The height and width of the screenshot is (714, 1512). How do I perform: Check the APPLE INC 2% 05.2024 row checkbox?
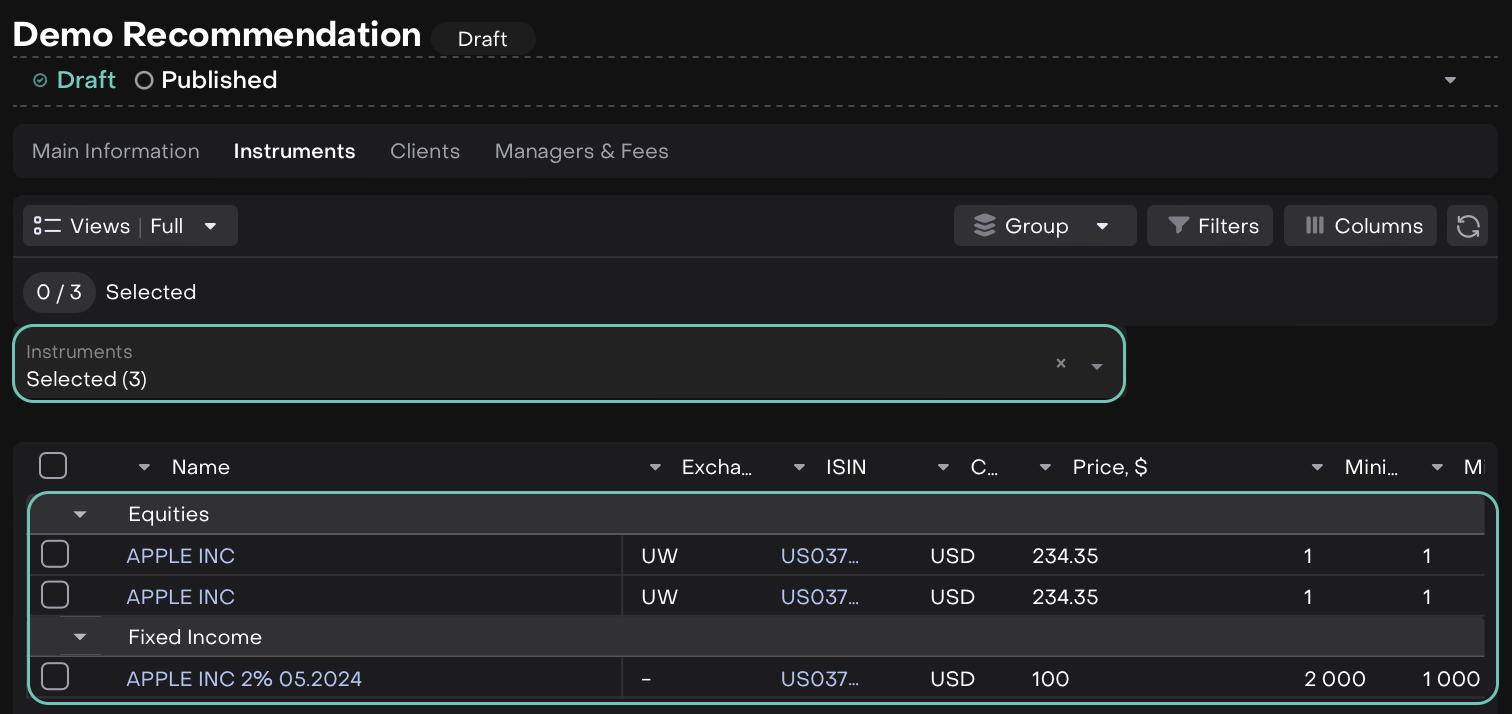(55, 677)
